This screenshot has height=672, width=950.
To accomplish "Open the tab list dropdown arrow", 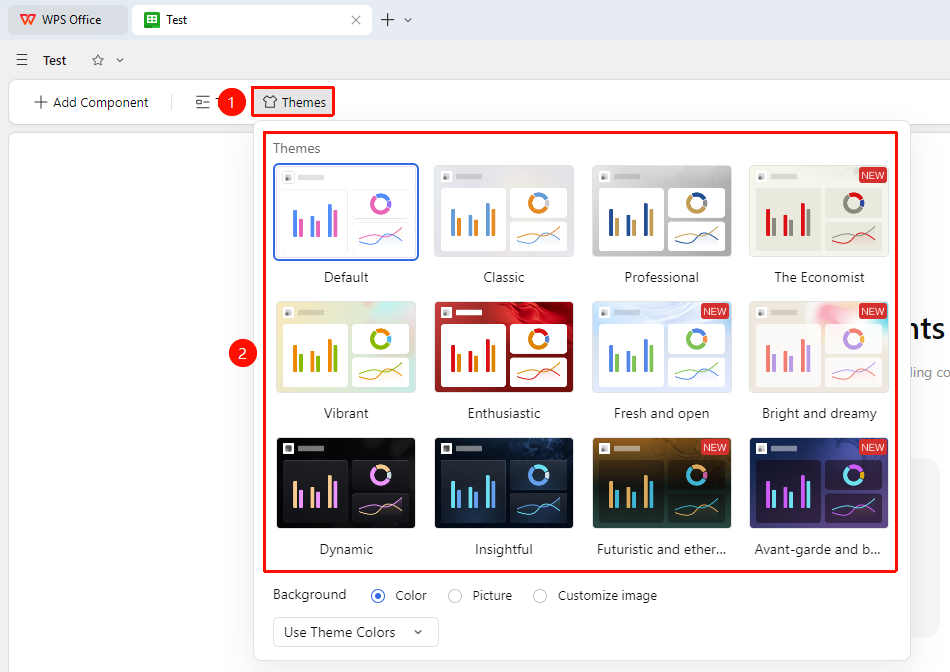I will pyautogui.click(x=408, y=20).
